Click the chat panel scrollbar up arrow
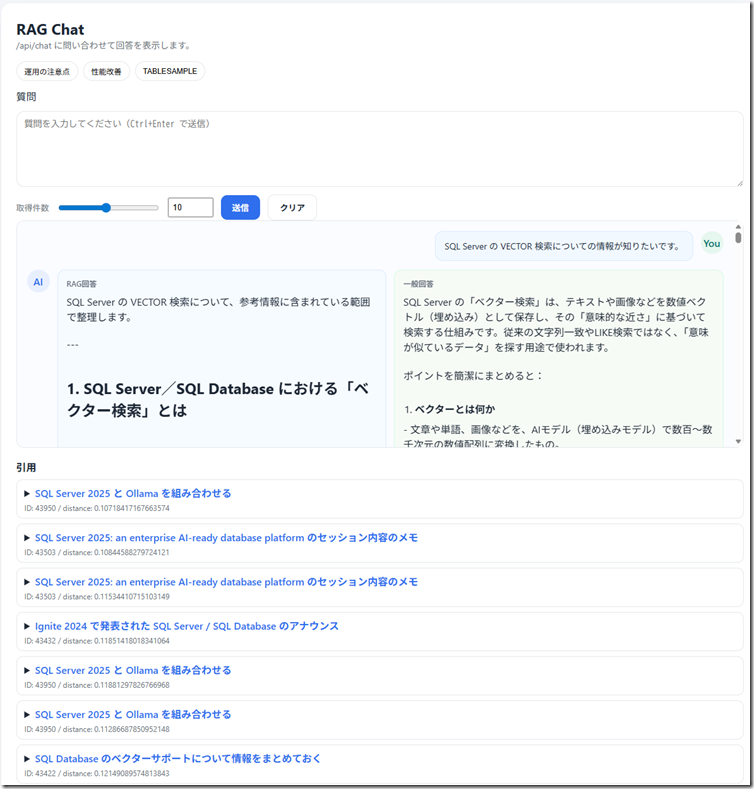The height and width of the screenshot is (789, 754). pyautogui.click(x=738, y=226)
